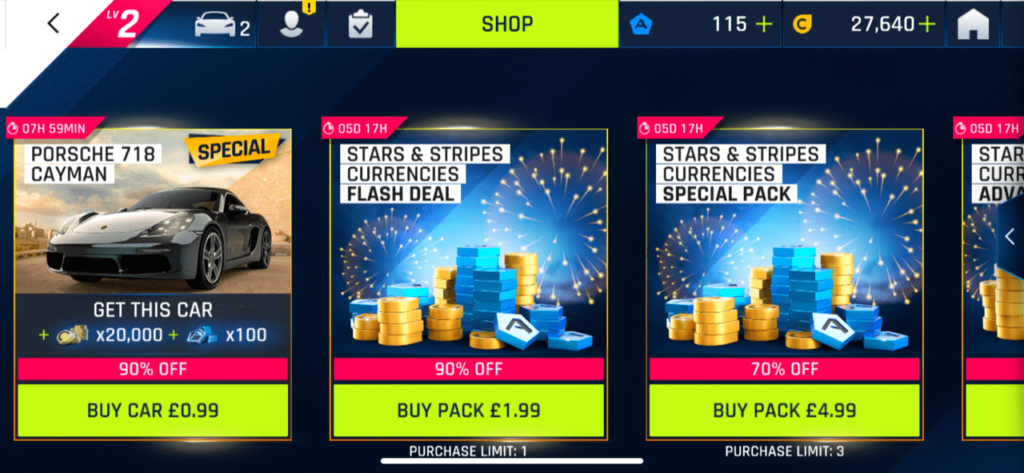
Task: Buy the Porsche for £0.99
Action: pos(153,410)
